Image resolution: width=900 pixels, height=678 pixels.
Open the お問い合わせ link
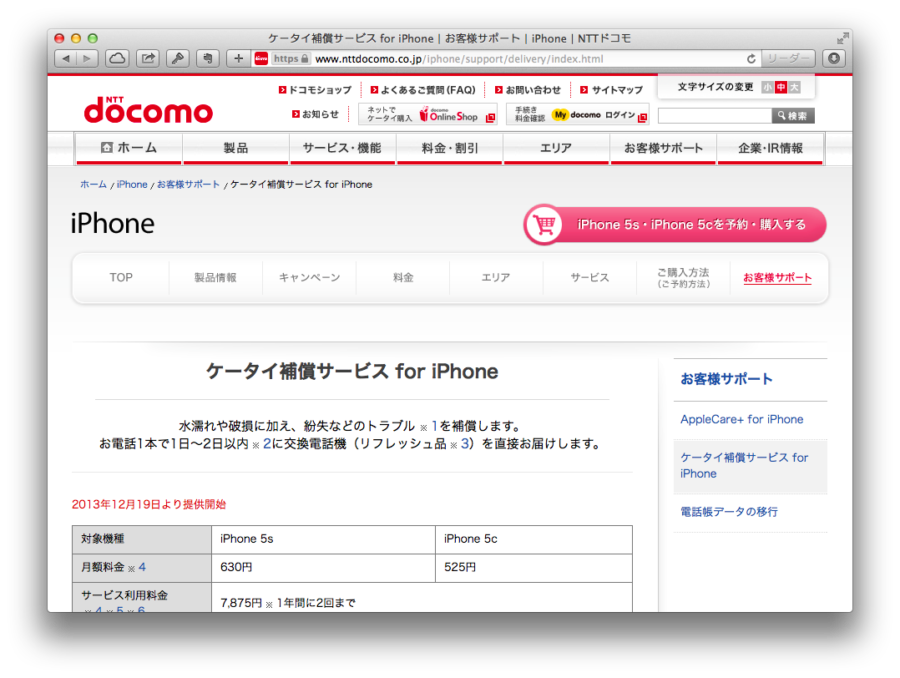click(528, 90)
